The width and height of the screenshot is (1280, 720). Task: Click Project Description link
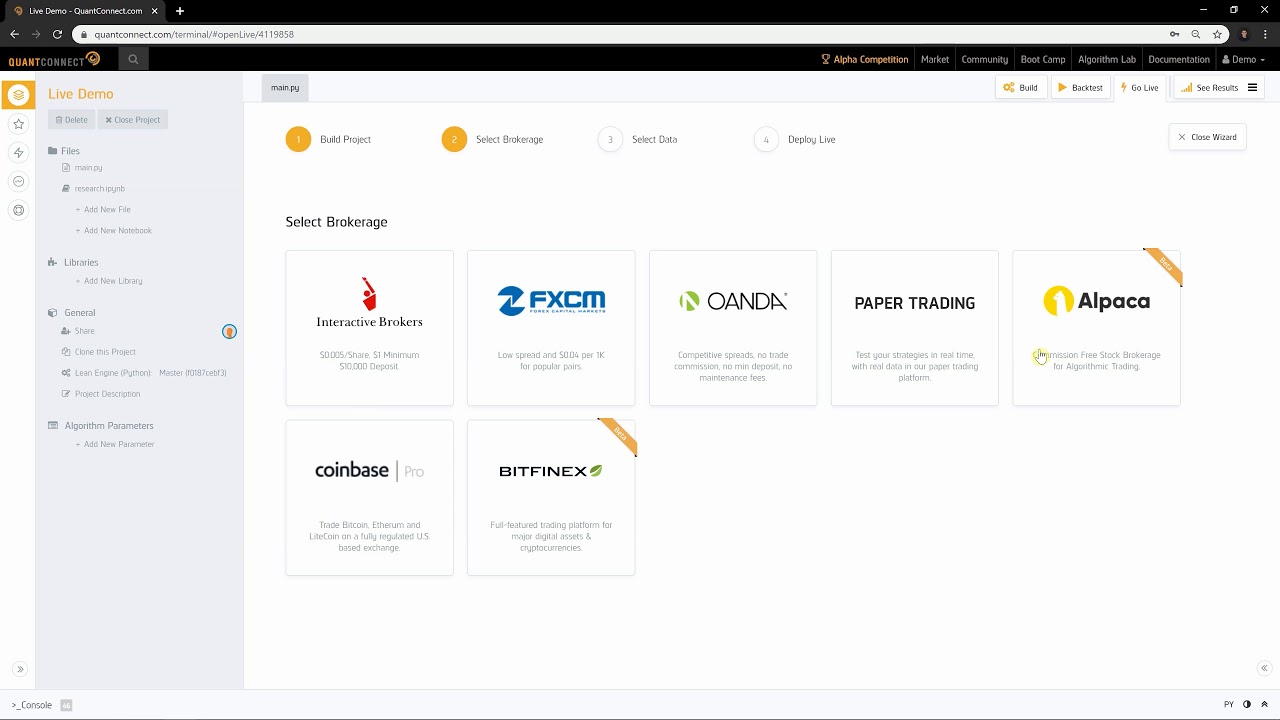click(101, 394)
